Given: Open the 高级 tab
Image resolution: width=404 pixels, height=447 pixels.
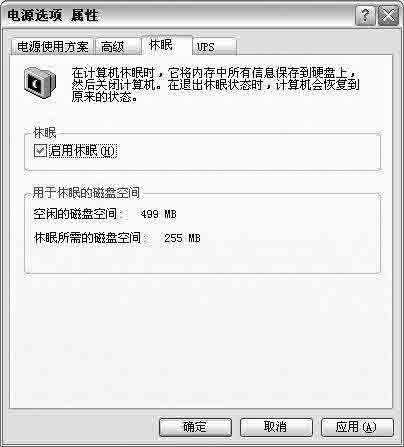Looking at the screenshot, I should click(117, 47).
